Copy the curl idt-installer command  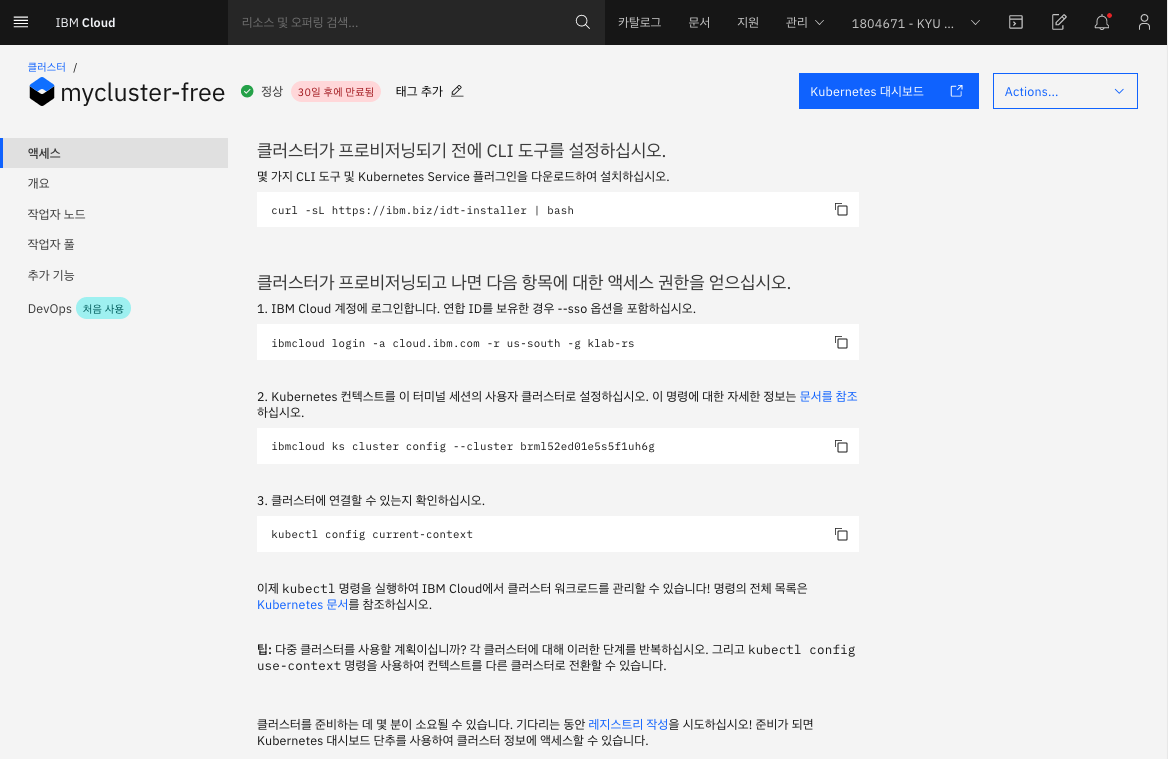point(841,209)
